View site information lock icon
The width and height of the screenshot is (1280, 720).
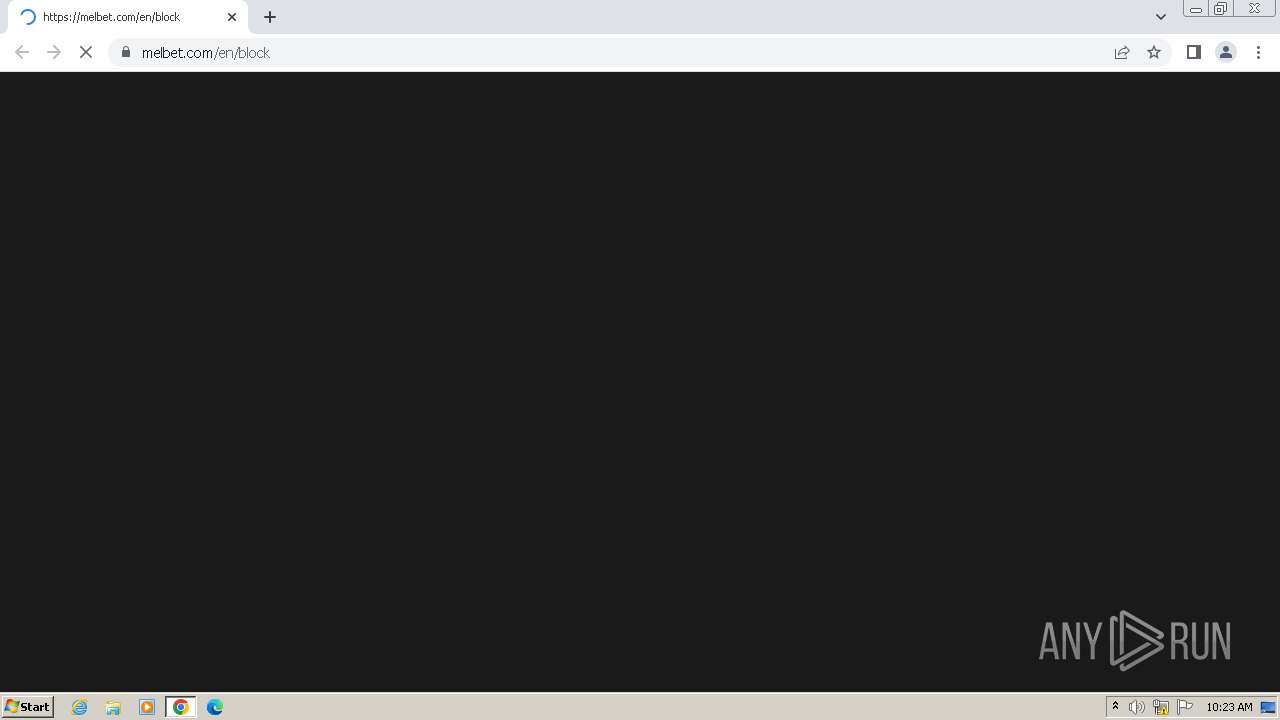click(x=126, y=52)
